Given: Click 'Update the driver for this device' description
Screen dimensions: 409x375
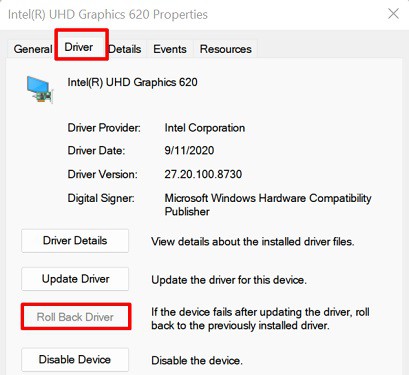Looking at the screenshot, I should 229,280.
